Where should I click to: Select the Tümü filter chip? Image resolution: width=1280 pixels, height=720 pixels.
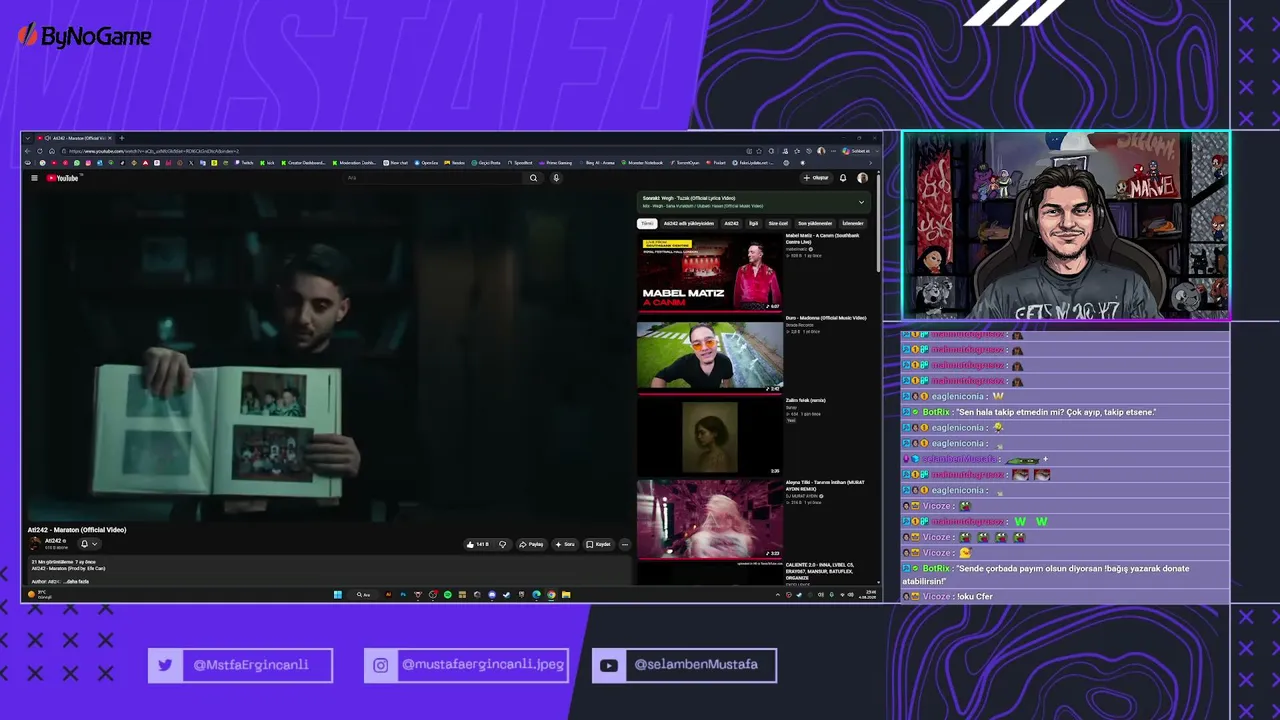(x=647, y=224)
